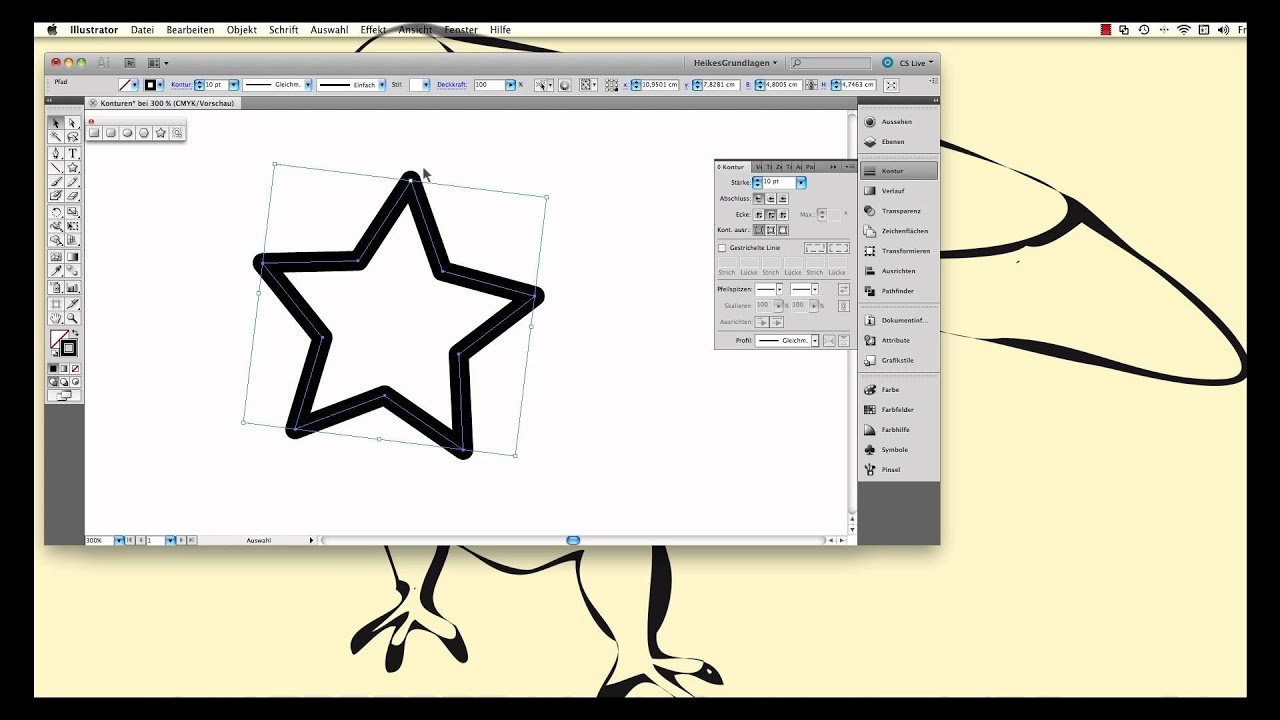Open the Farbfelder swatches panel
1280x720 pixels.
tap(899, 410)
